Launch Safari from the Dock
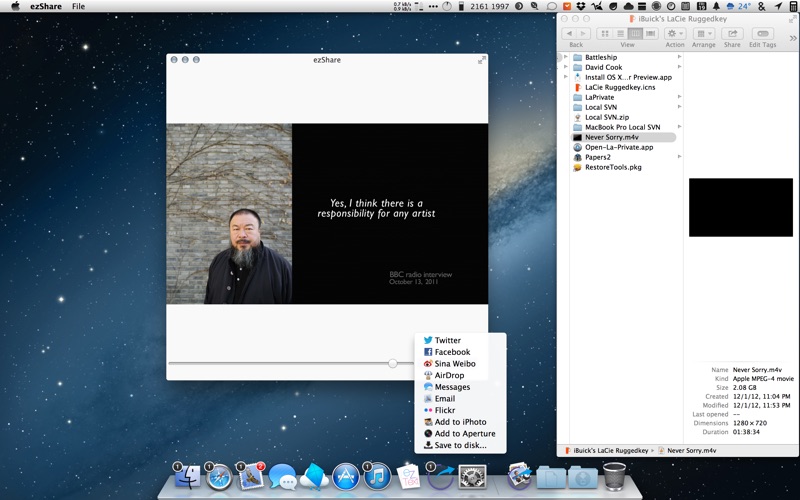Image resolution: width=800 pixels, height=500 pixels. 219,477
